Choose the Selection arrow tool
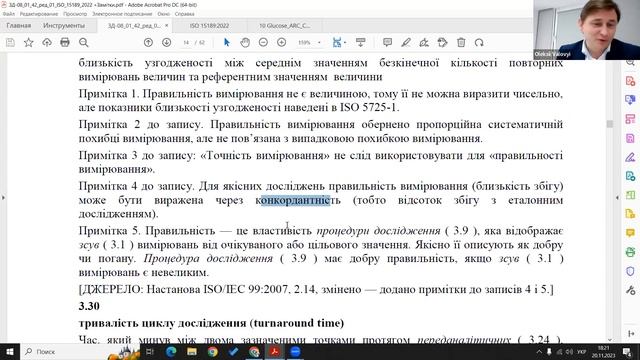640x360 pixels. point(227,42)
